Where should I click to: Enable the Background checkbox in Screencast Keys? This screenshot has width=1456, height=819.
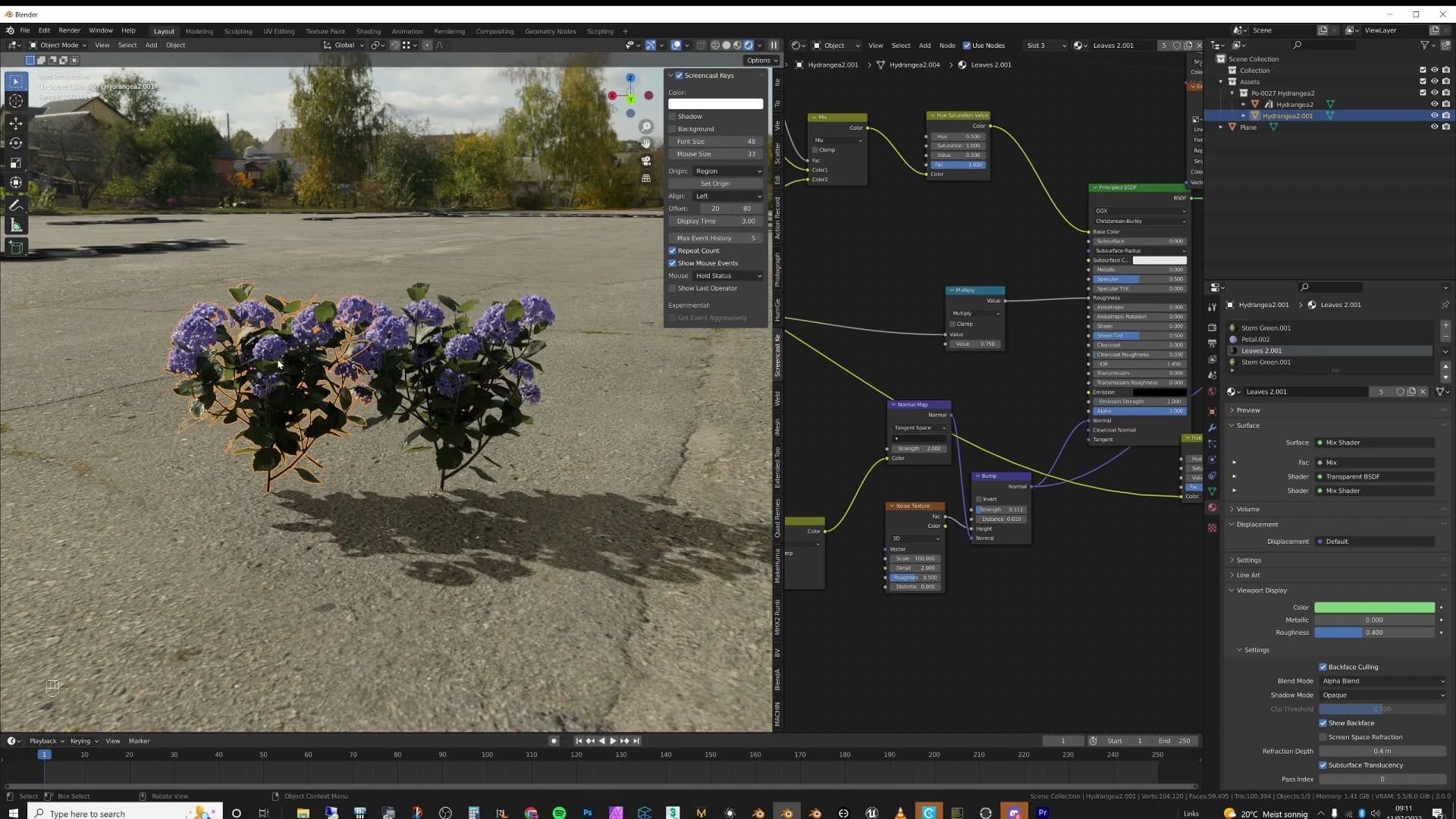point(672,129)
